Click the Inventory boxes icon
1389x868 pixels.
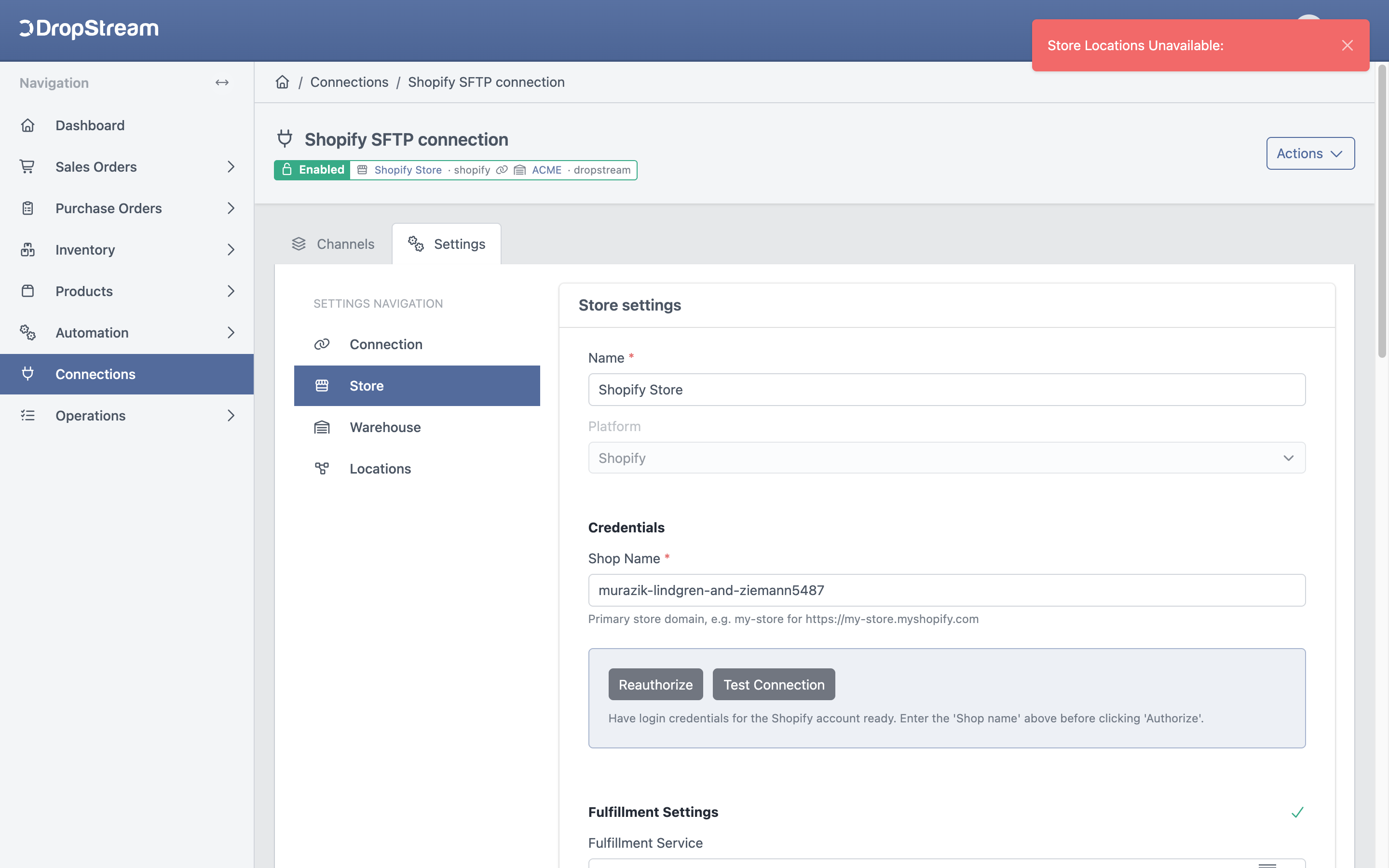pyautogui.click(x=27, y=250)
